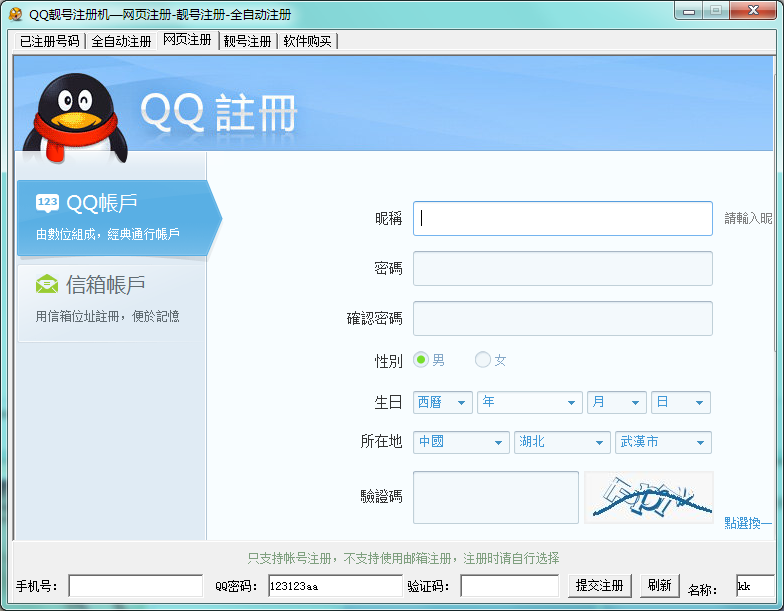Open the 月 birth month dropdown

pos(616,402)
